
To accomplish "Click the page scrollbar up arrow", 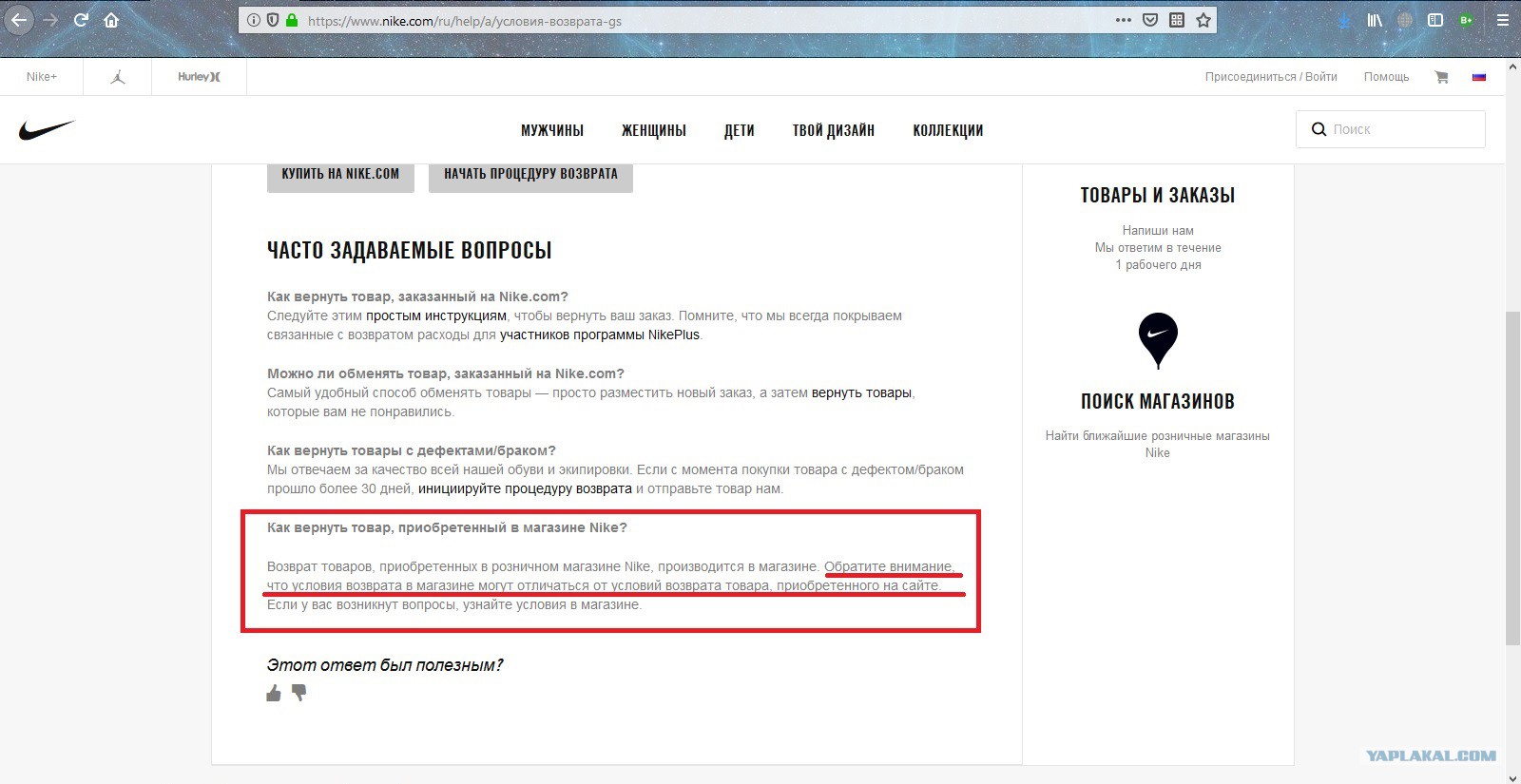I will click(1512, 67).
